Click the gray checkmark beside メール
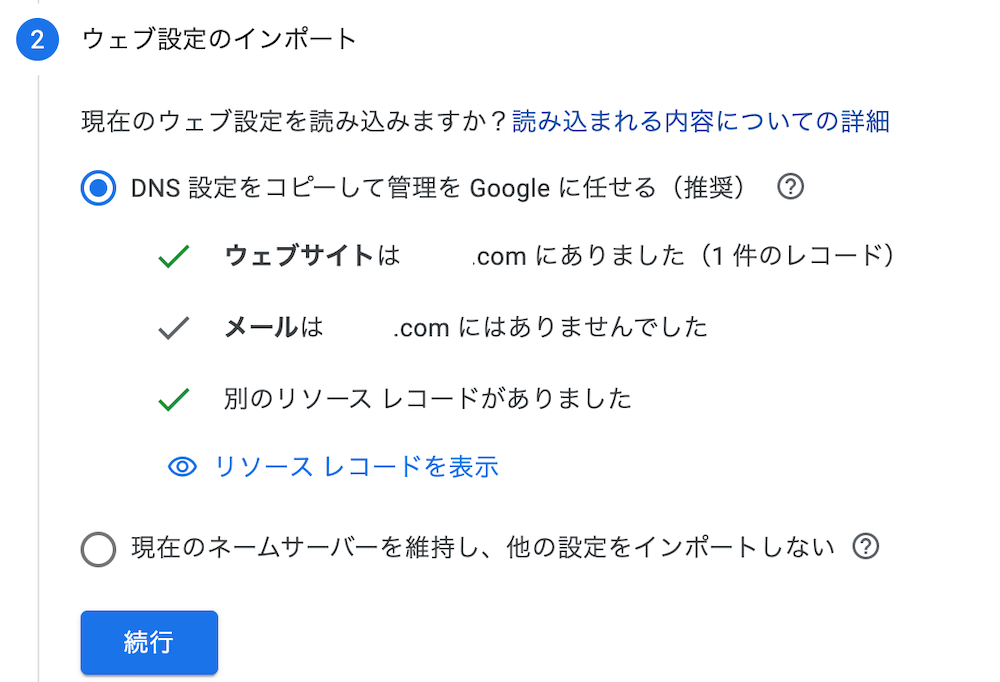Viewport: 1000px width, 682px height. [173, 327]
